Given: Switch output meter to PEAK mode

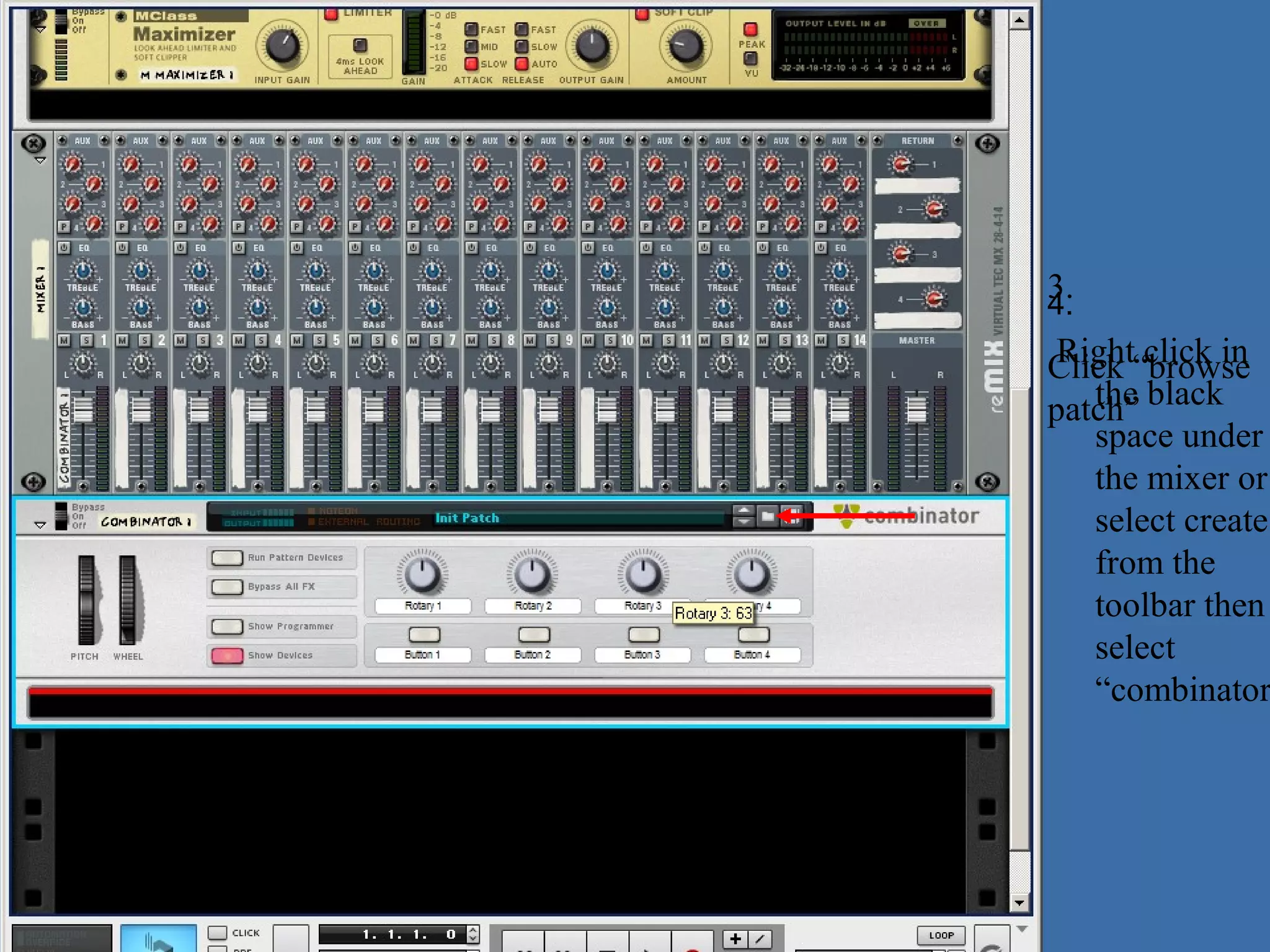Looking at the screenshot, I should pos(751,30).
